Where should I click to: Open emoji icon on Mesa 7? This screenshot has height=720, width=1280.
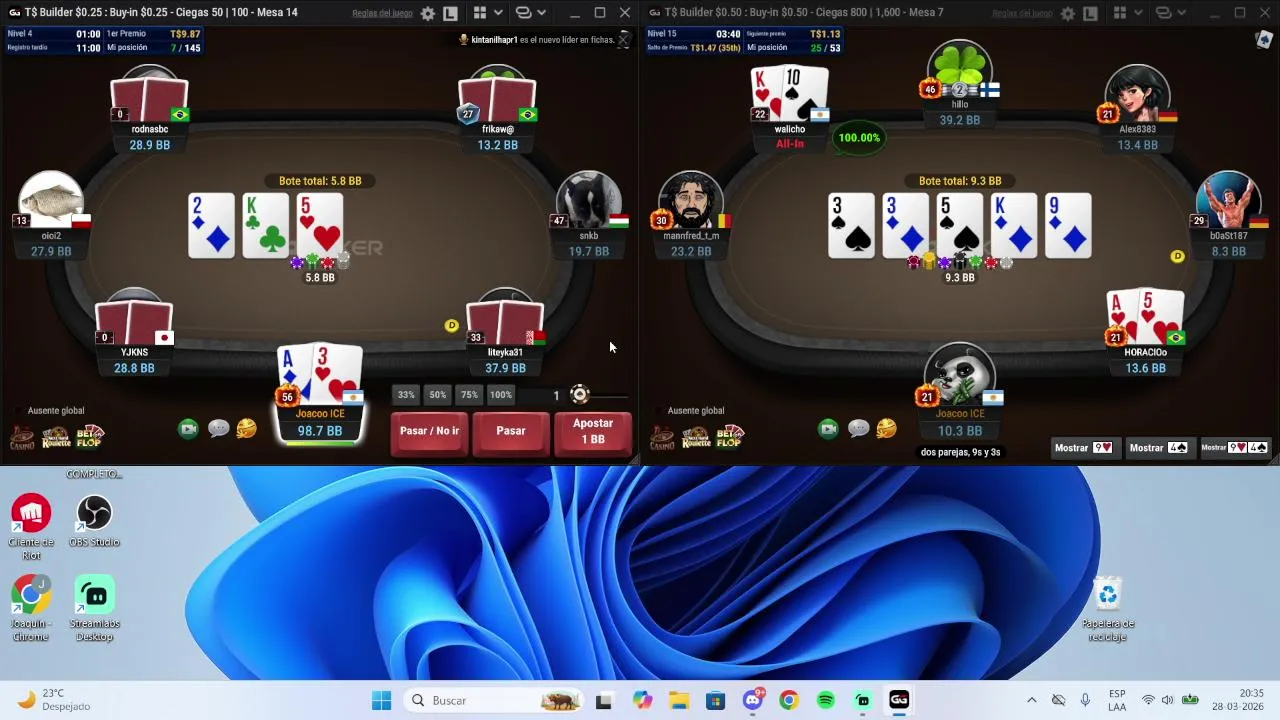(886, 429)
